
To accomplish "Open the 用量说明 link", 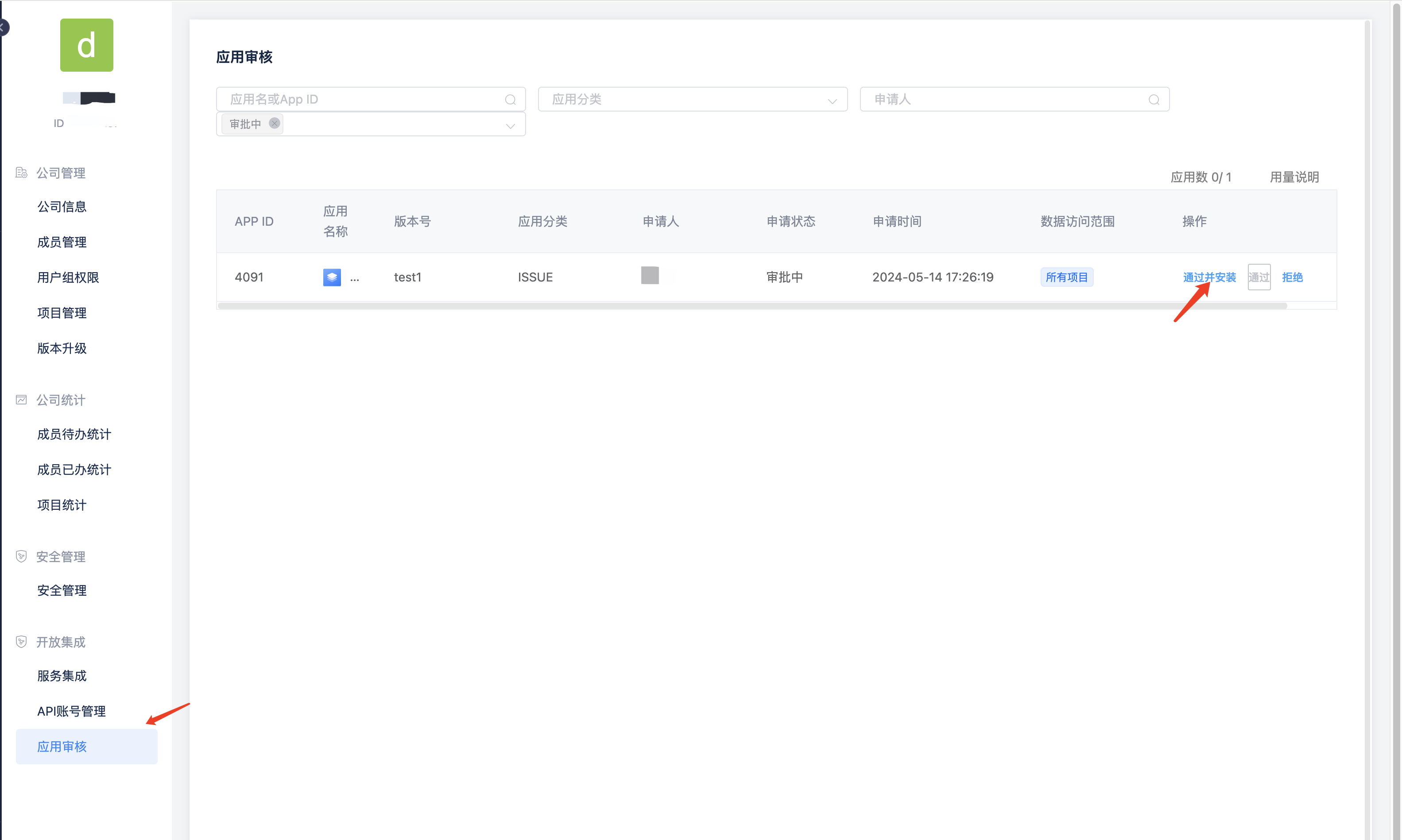I will (1294, 177).
